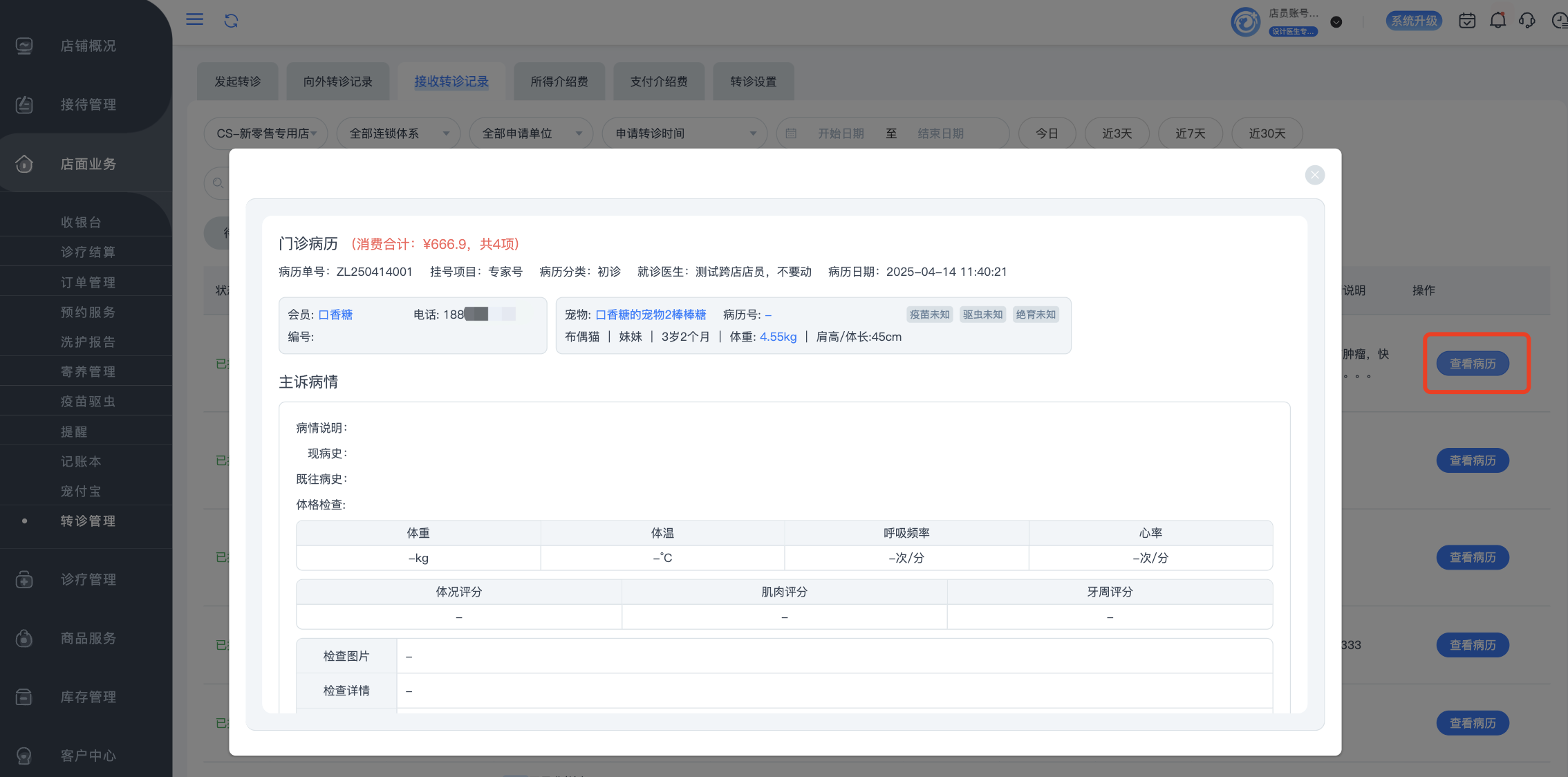Switch to 支付介绍费 tab
This screenshot has width=1568, height=777.
[658, 82]
